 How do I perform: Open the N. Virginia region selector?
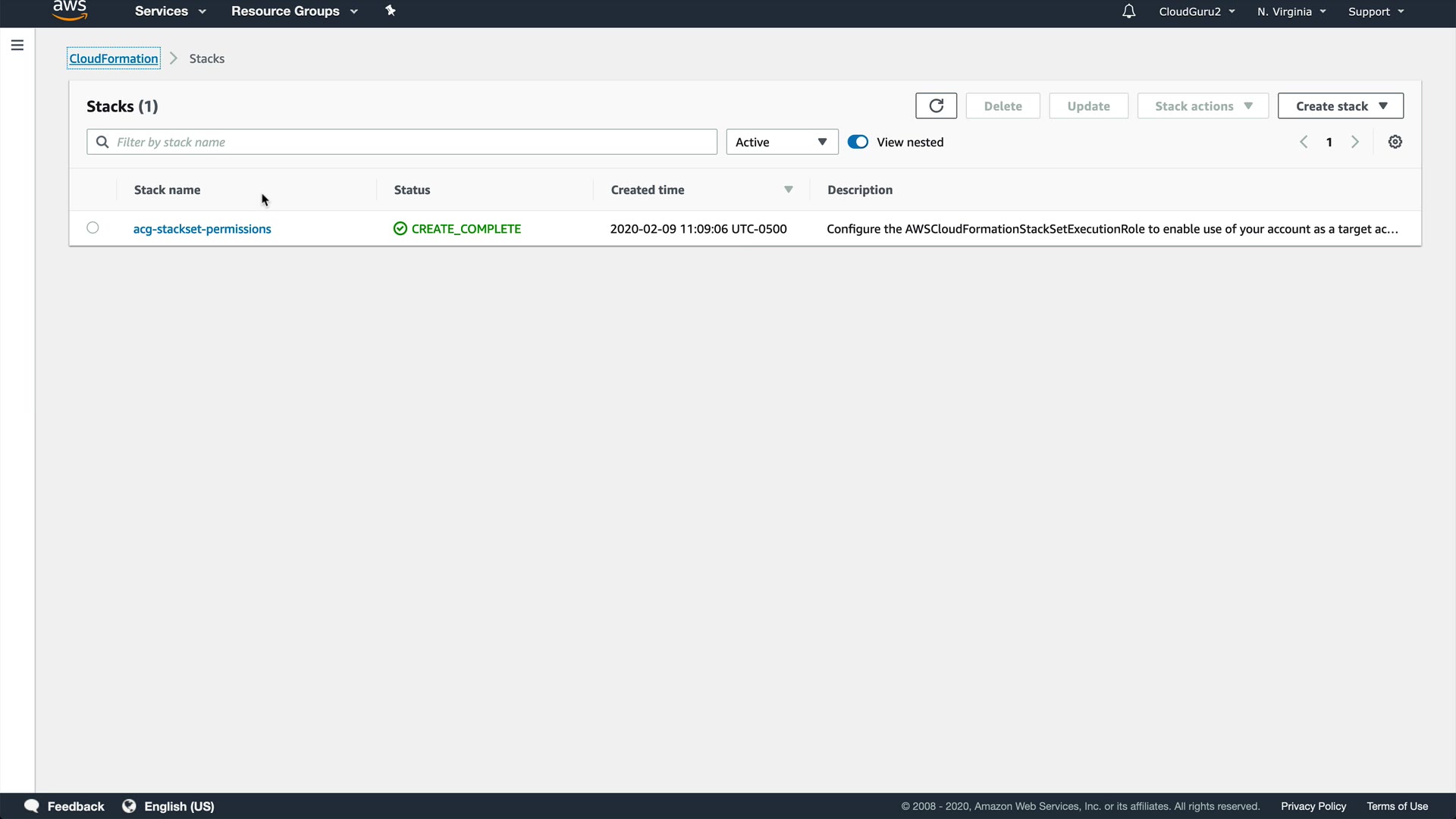point(1291,11)
